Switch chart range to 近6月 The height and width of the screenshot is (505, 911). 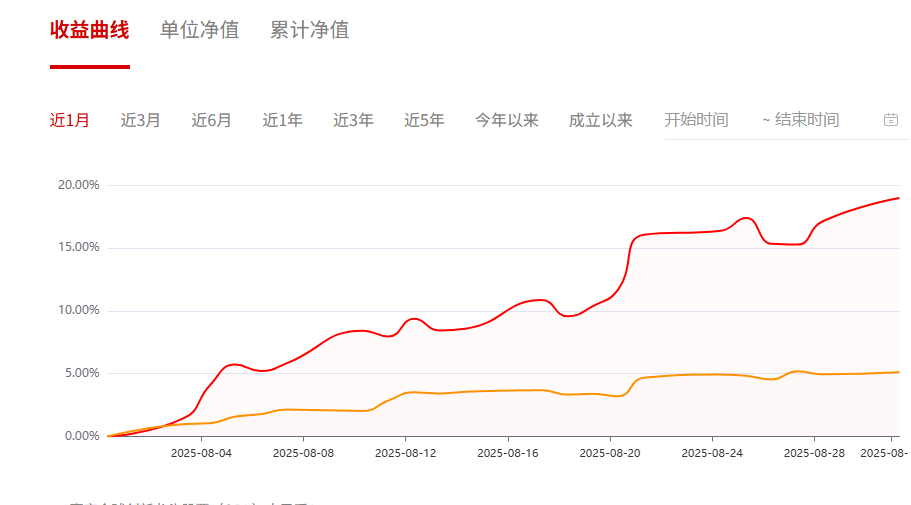[x=212, y=120]
